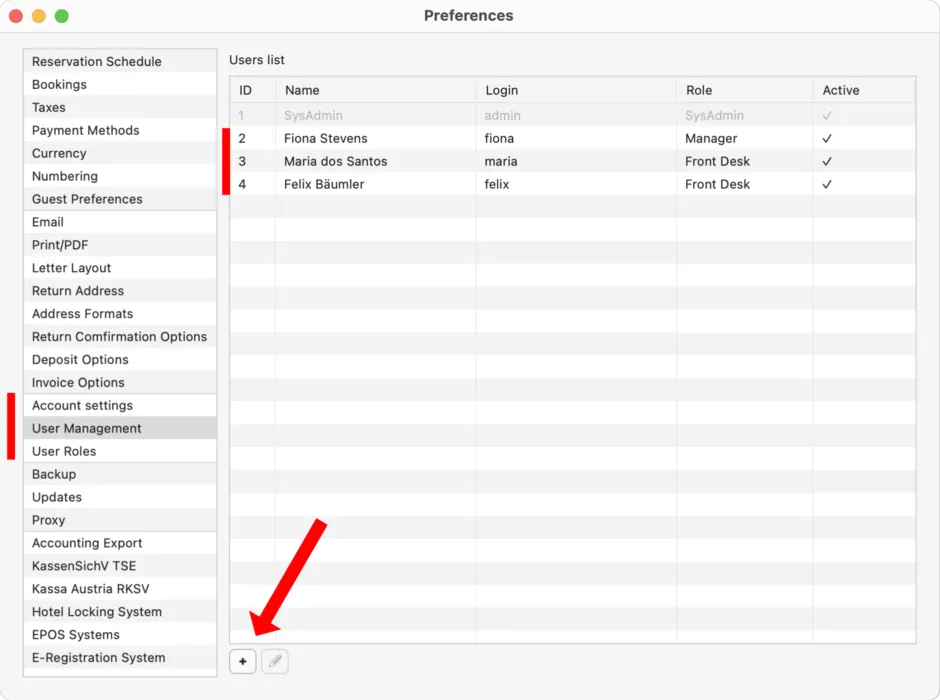Screen dimensions: 940x700
Task: Toggle active checkmark for Felix Bäumler
Action: [x=827, y=184]
